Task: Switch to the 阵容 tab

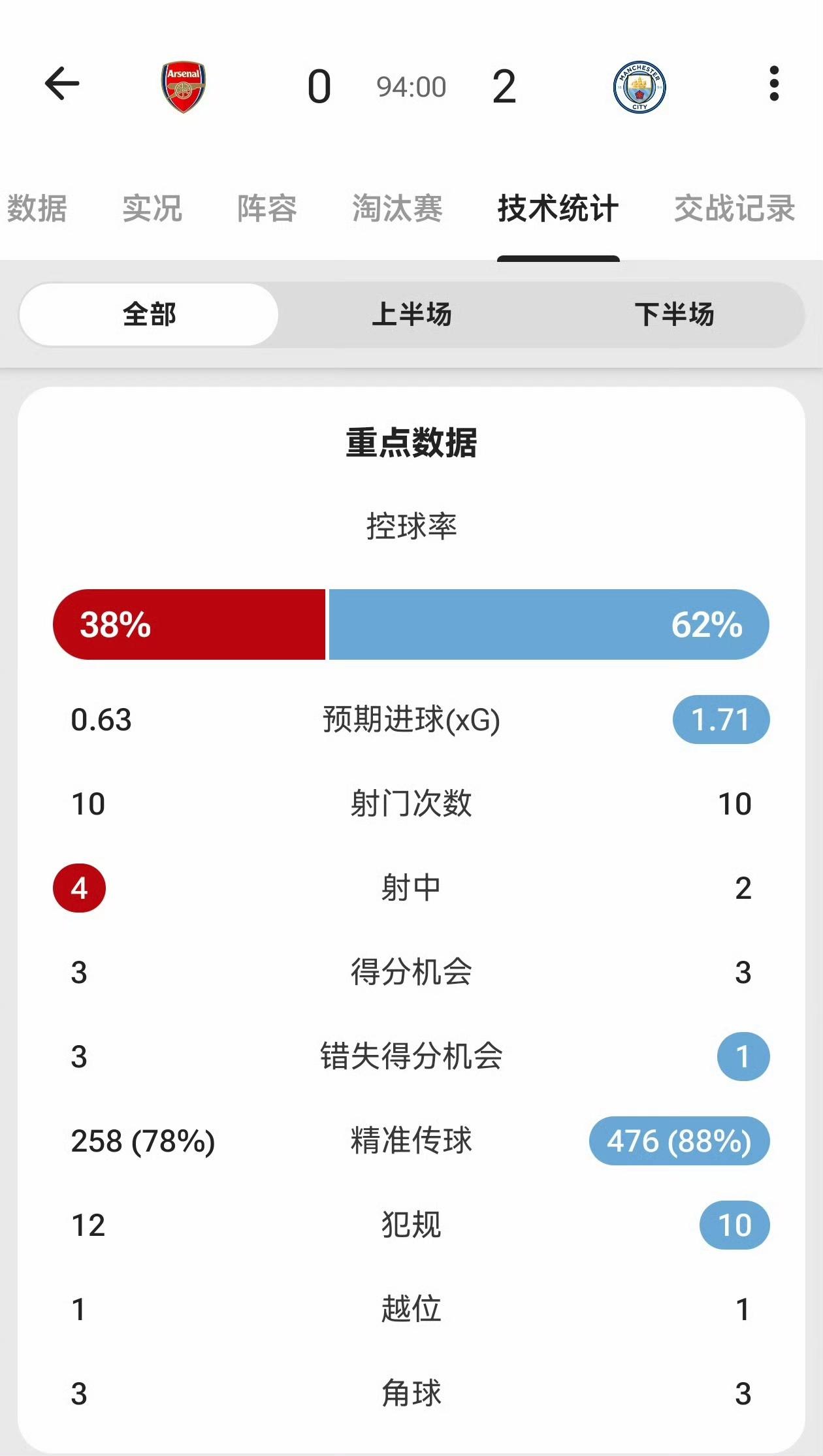Action: 267,209
